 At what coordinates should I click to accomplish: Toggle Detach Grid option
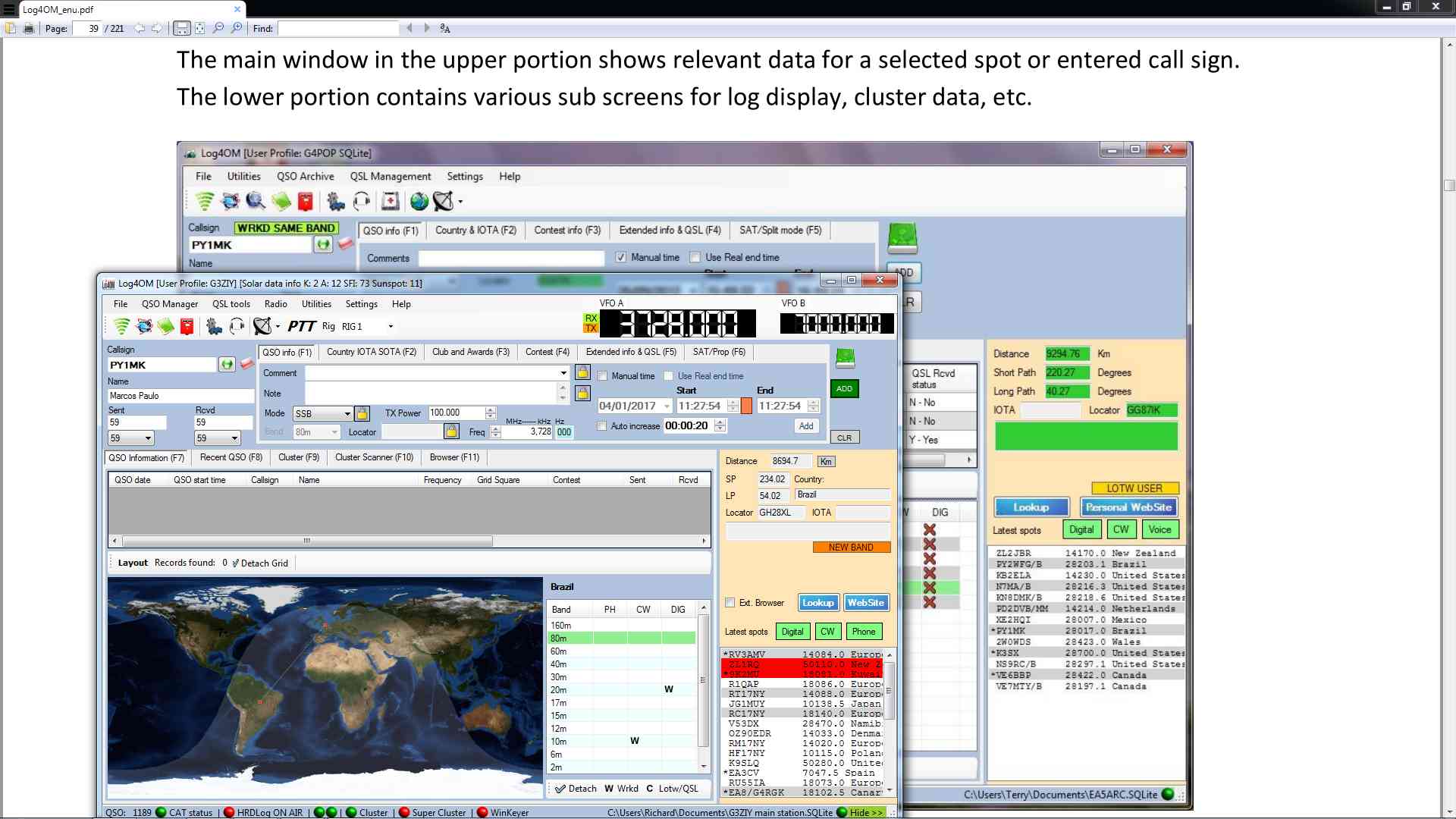pos(260,563)
